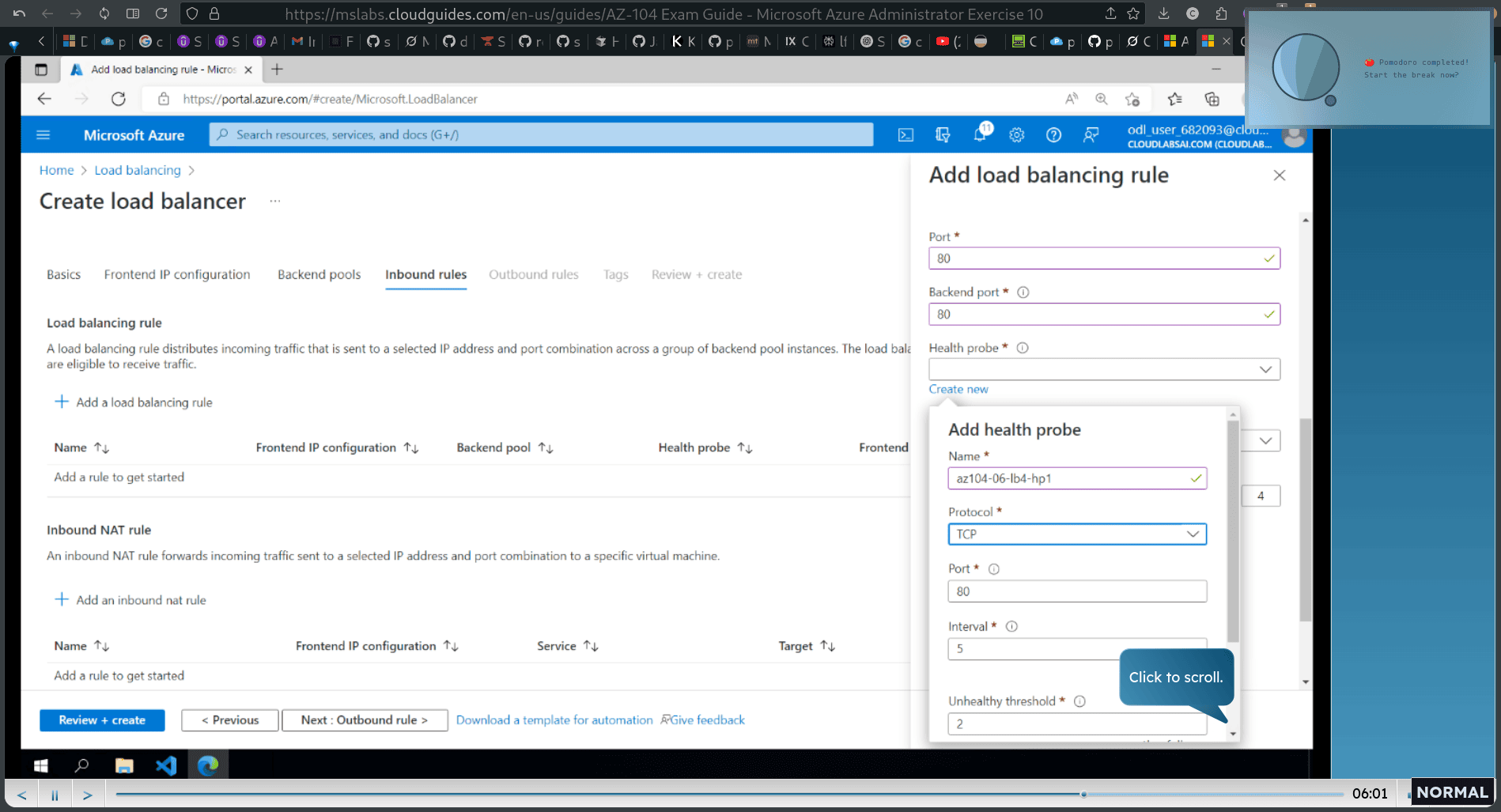Click the zoom magnifier in Edge address bar
Screen dimensions: 1501x812
click(1101, 99)
